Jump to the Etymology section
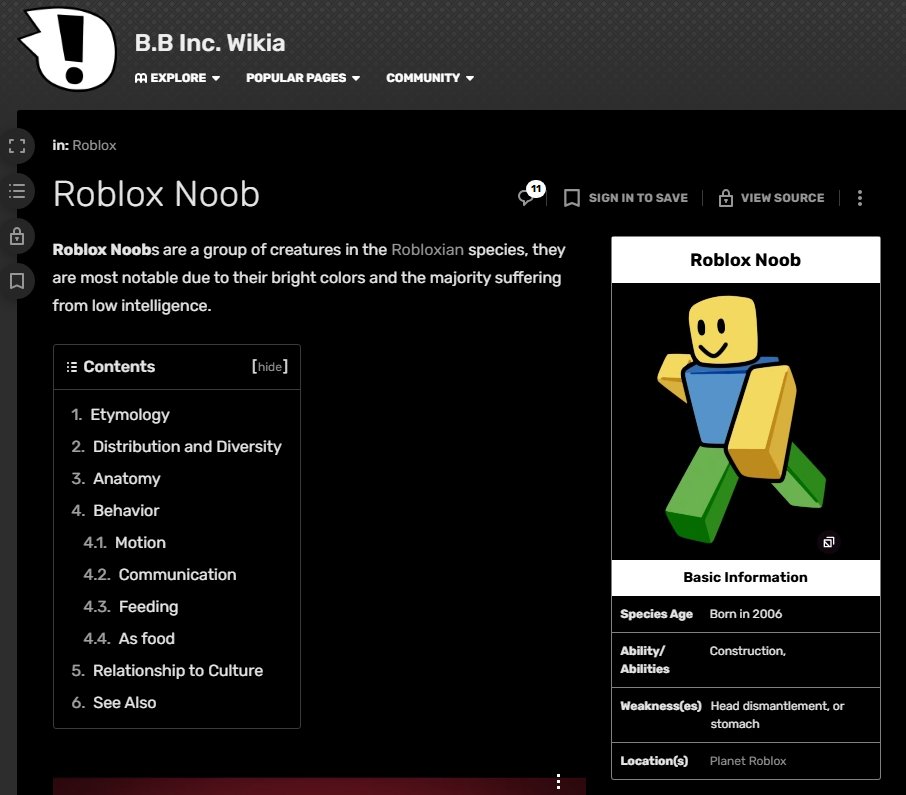 [130, 415]
